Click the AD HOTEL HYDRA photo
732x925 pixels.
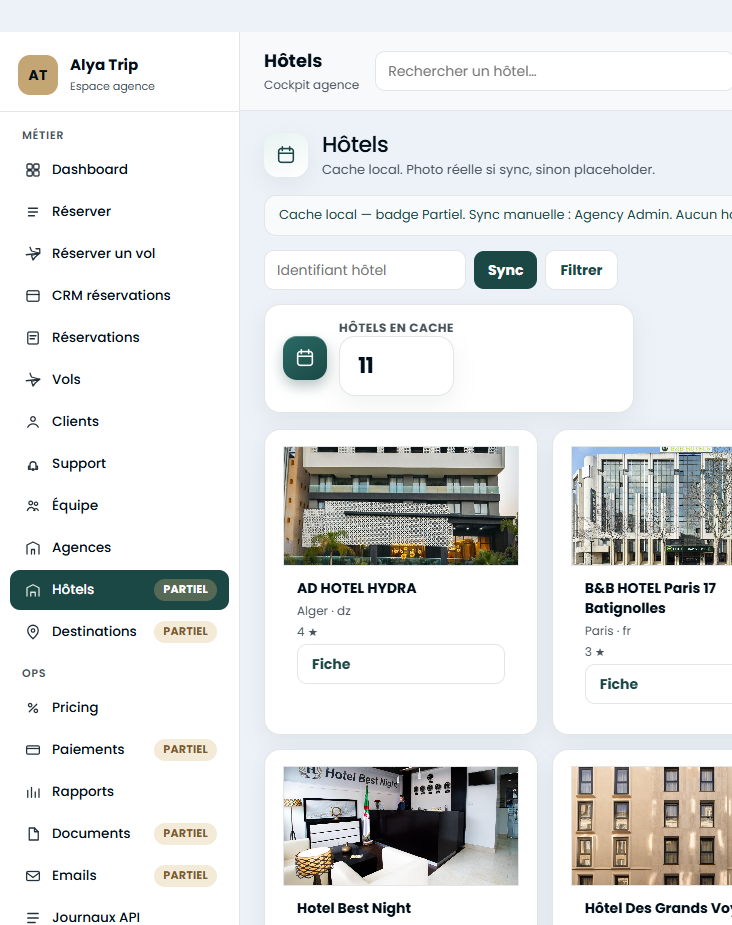click(401, 506)
